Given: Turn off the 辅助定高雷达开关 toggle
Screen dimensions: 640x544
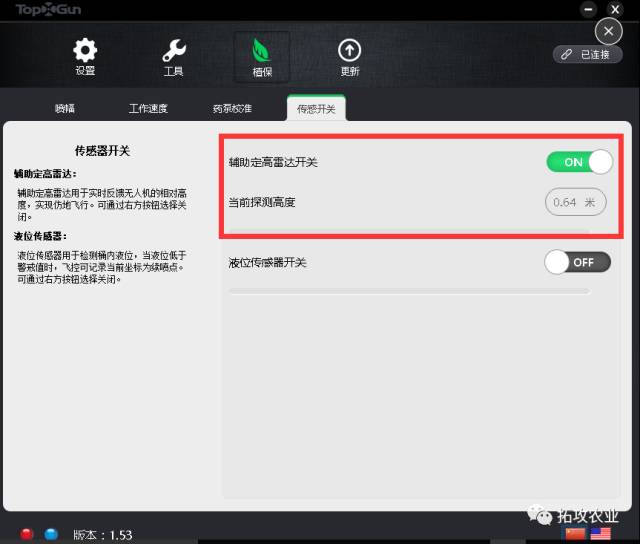Looking at the screenshot, I should pos(579,162).
